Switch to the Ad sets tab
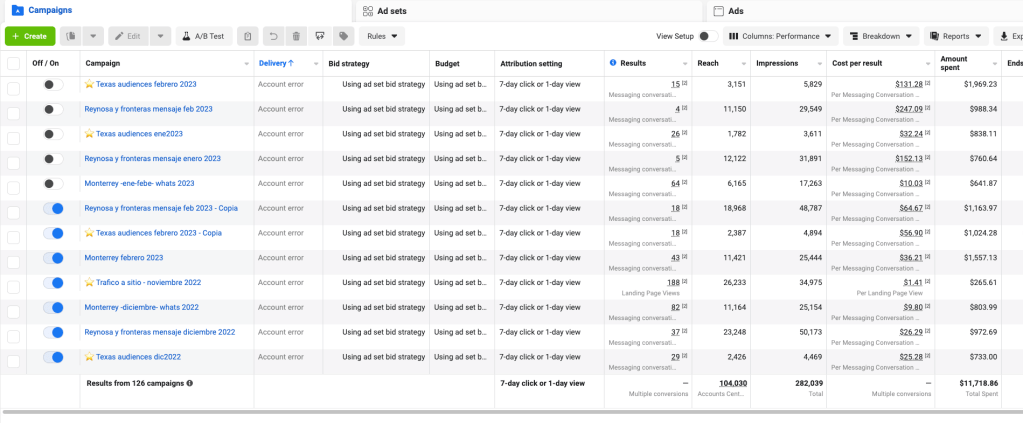This screenshot has height=423, width=1023. click(390, 11)
